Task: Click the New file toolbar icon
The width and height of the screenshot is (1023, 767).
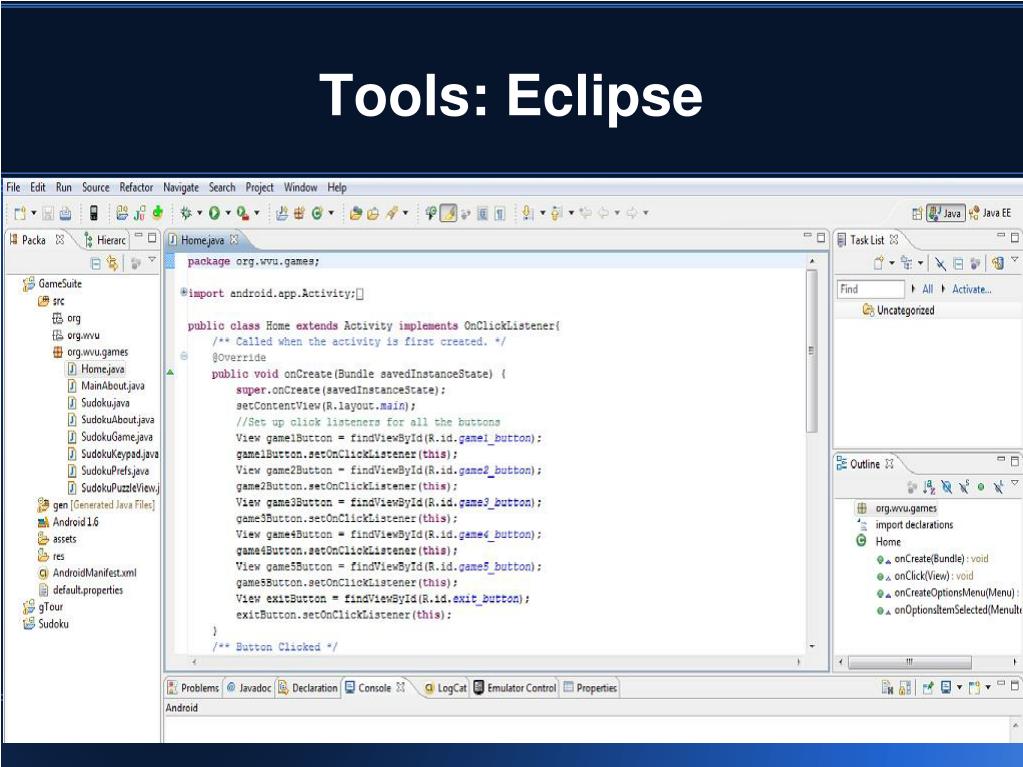Action: click(20, 213)
